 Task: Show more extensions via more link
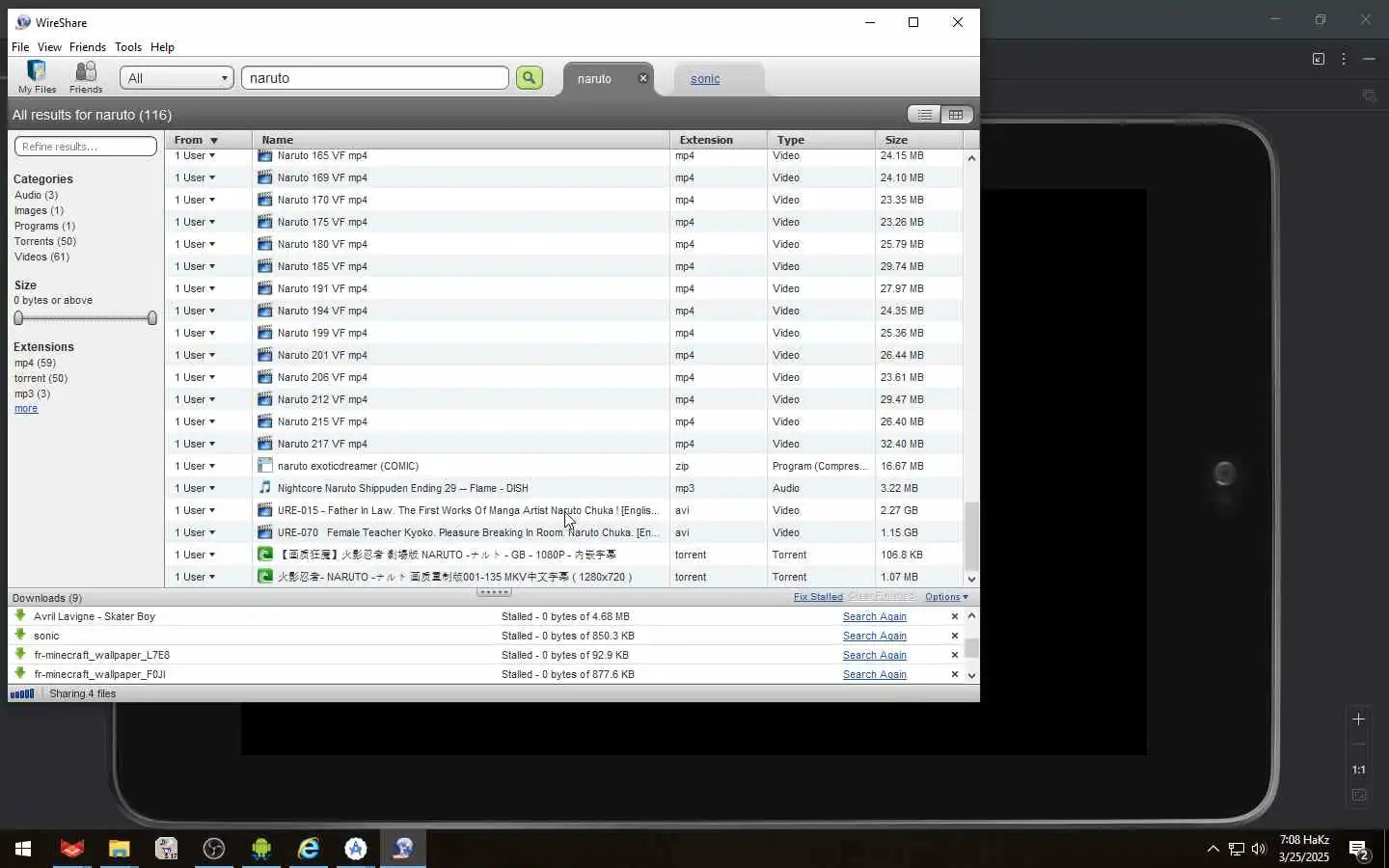pos(26,409)
